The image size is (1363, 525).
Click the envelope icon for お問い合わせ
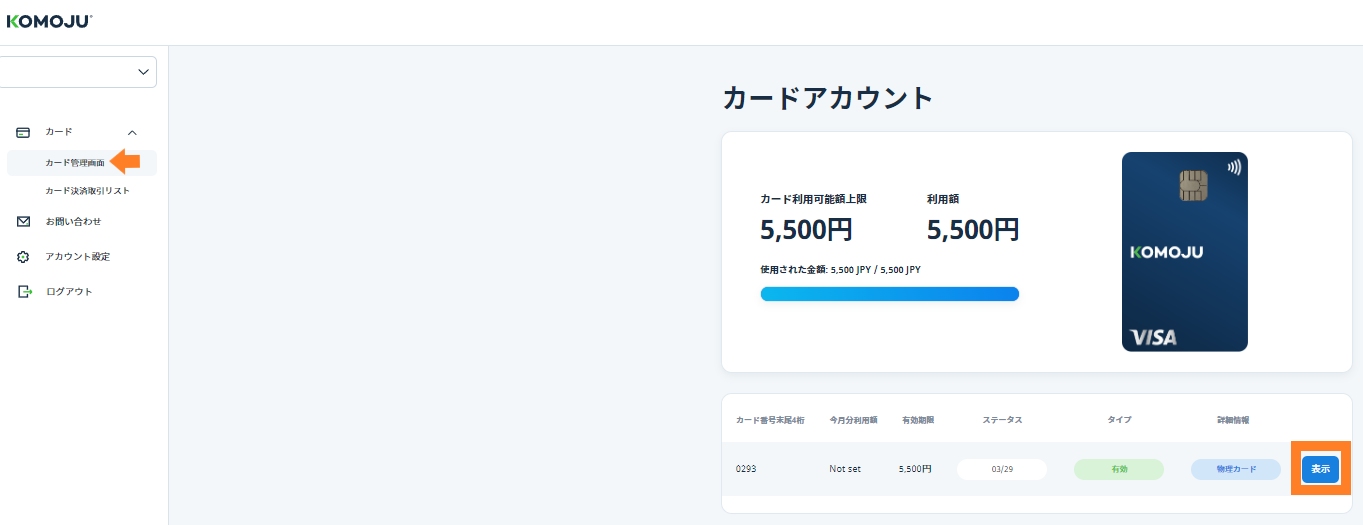[24, 222]
